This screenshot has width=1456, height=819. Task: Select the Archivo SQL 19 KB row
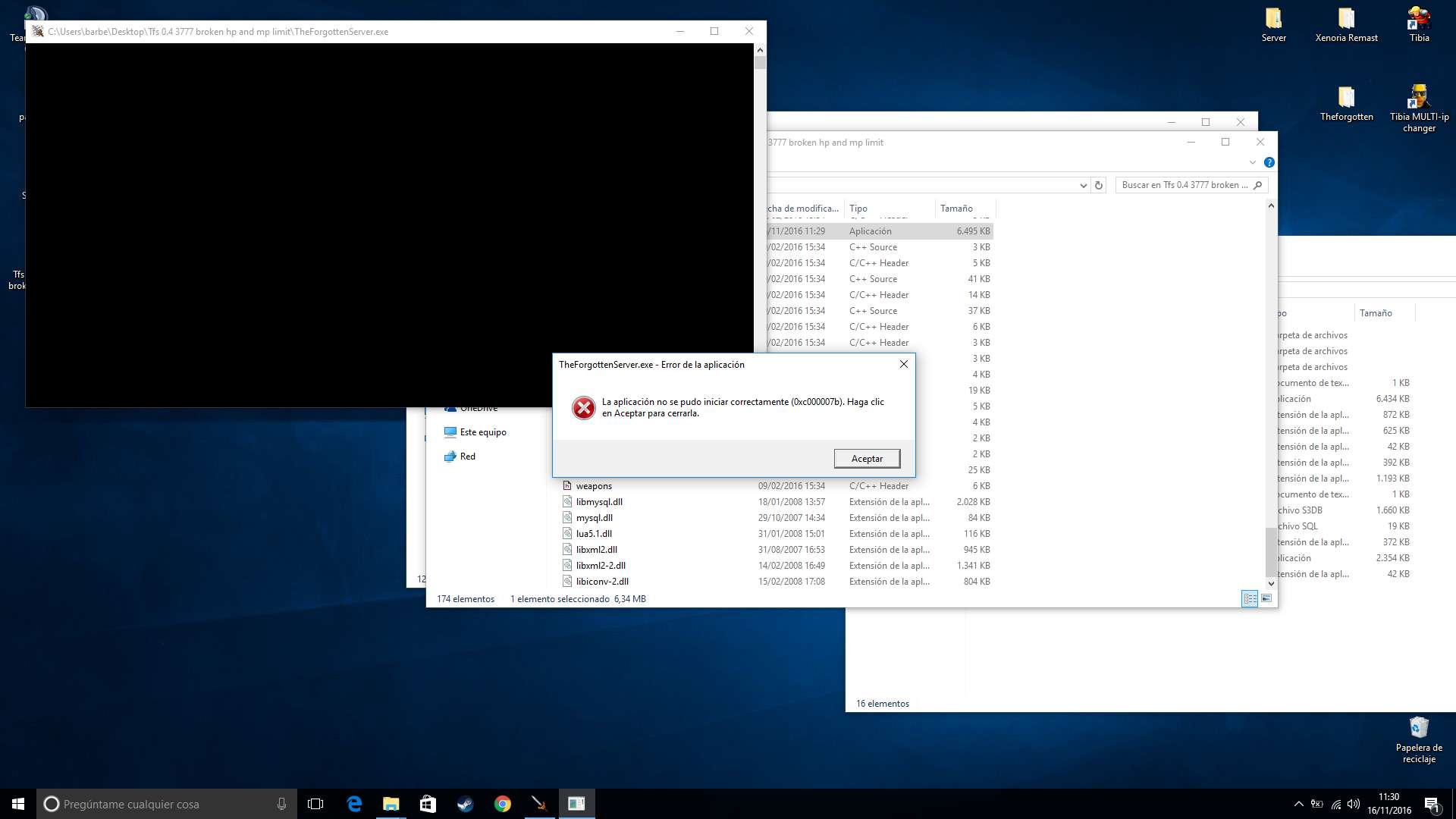pos(1344,526)
